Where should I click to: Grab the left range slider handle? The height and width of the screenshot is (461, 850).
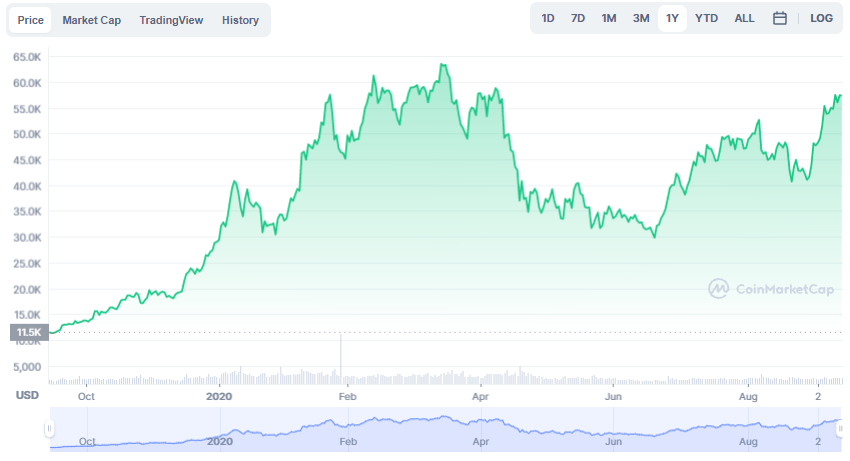pos(49,429)
